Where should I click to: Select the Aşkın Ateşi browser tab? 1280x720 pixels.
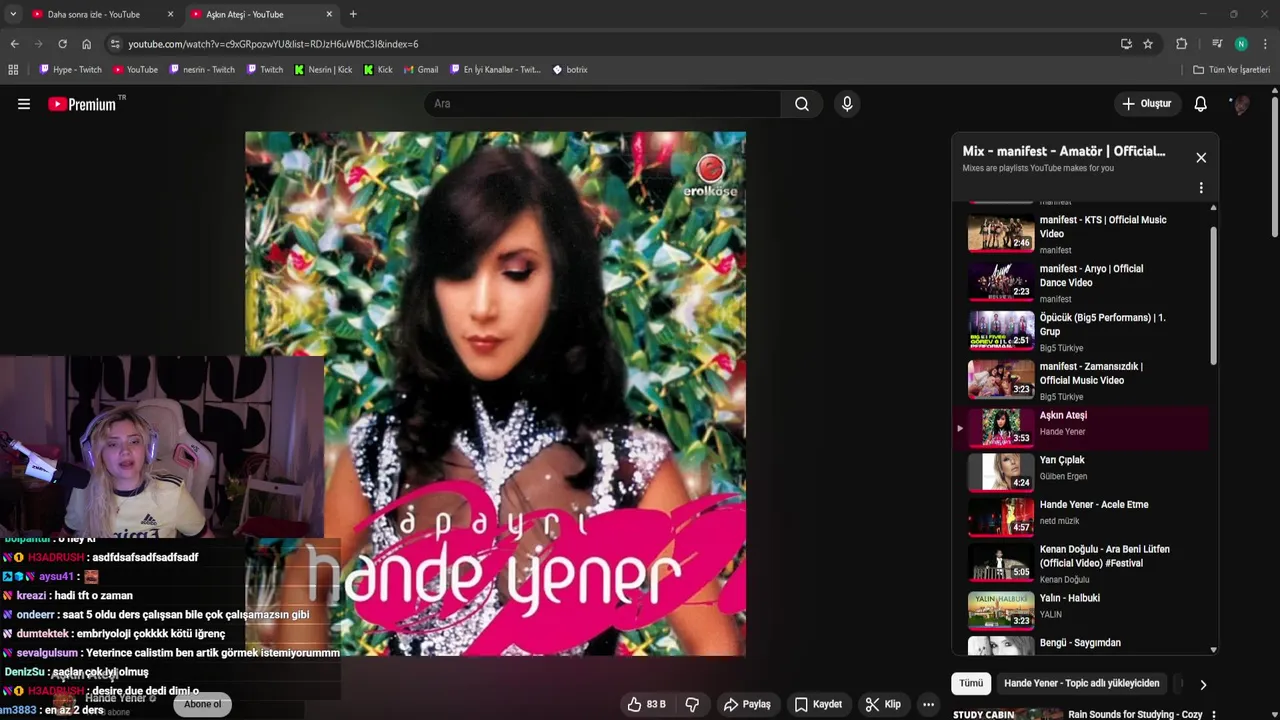tap(261, 14)
